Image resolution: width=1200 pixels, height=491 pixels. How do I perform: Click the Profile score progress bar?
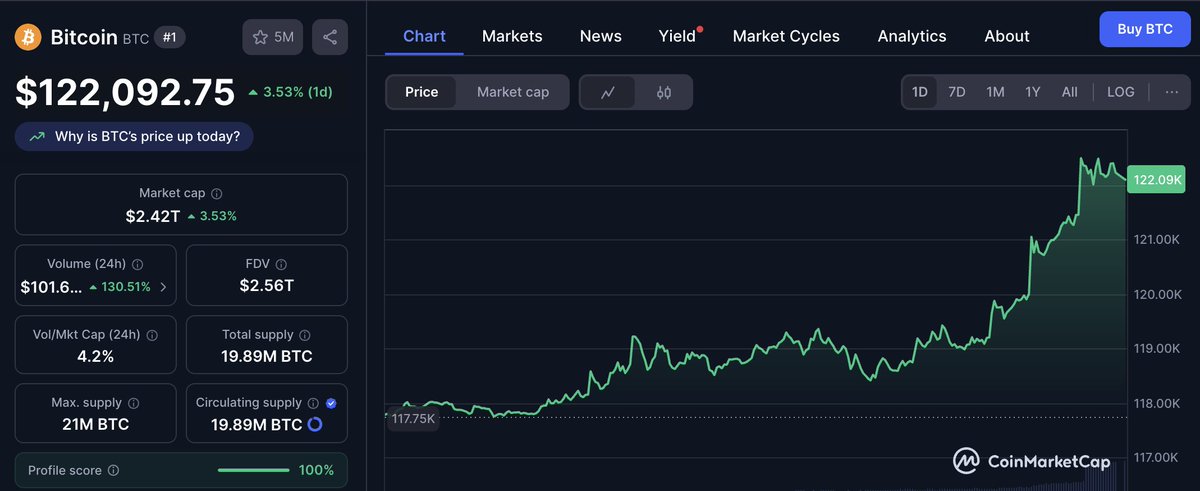pyautogui.click(x=254, y=470)
